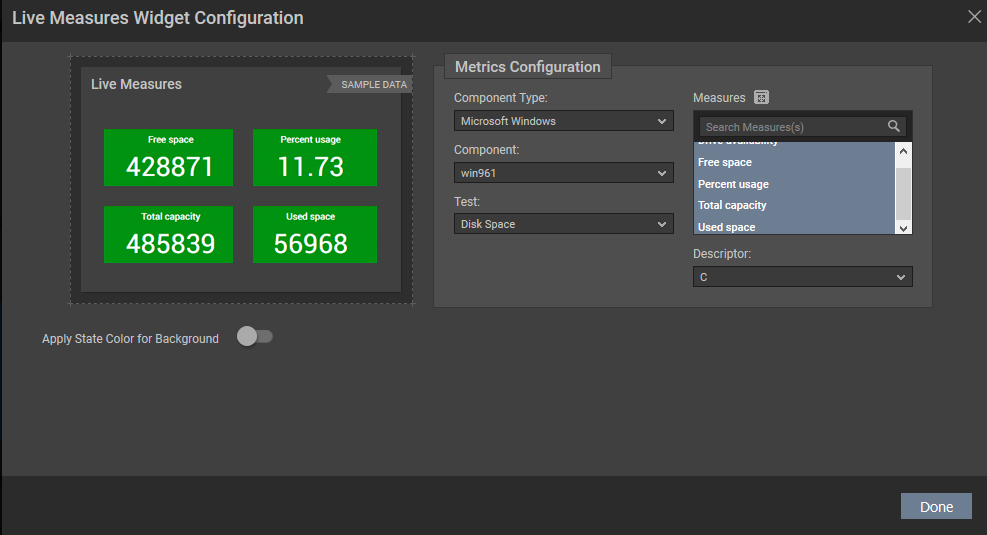Click the Percent usage 11.73 preview tile
The image size is (987, 535).
tap(315, 157)
